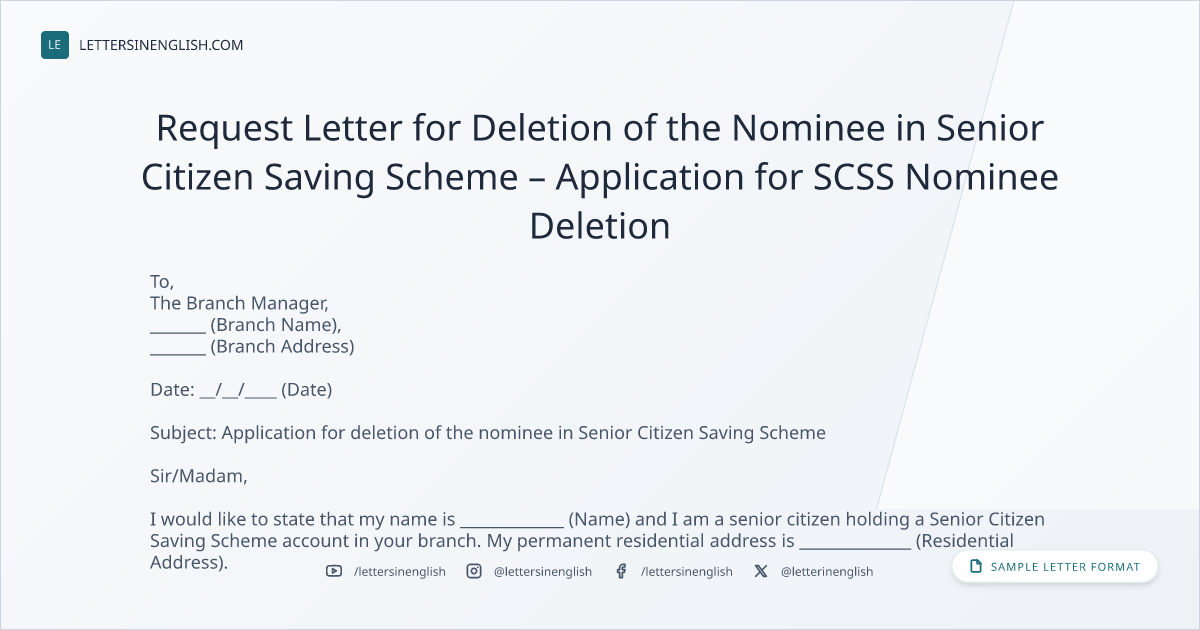Open the /lettersinenglish Facebook handle
Image resolution: width=1200 pixels, height=630 pixels.
(x=686, y=571)
